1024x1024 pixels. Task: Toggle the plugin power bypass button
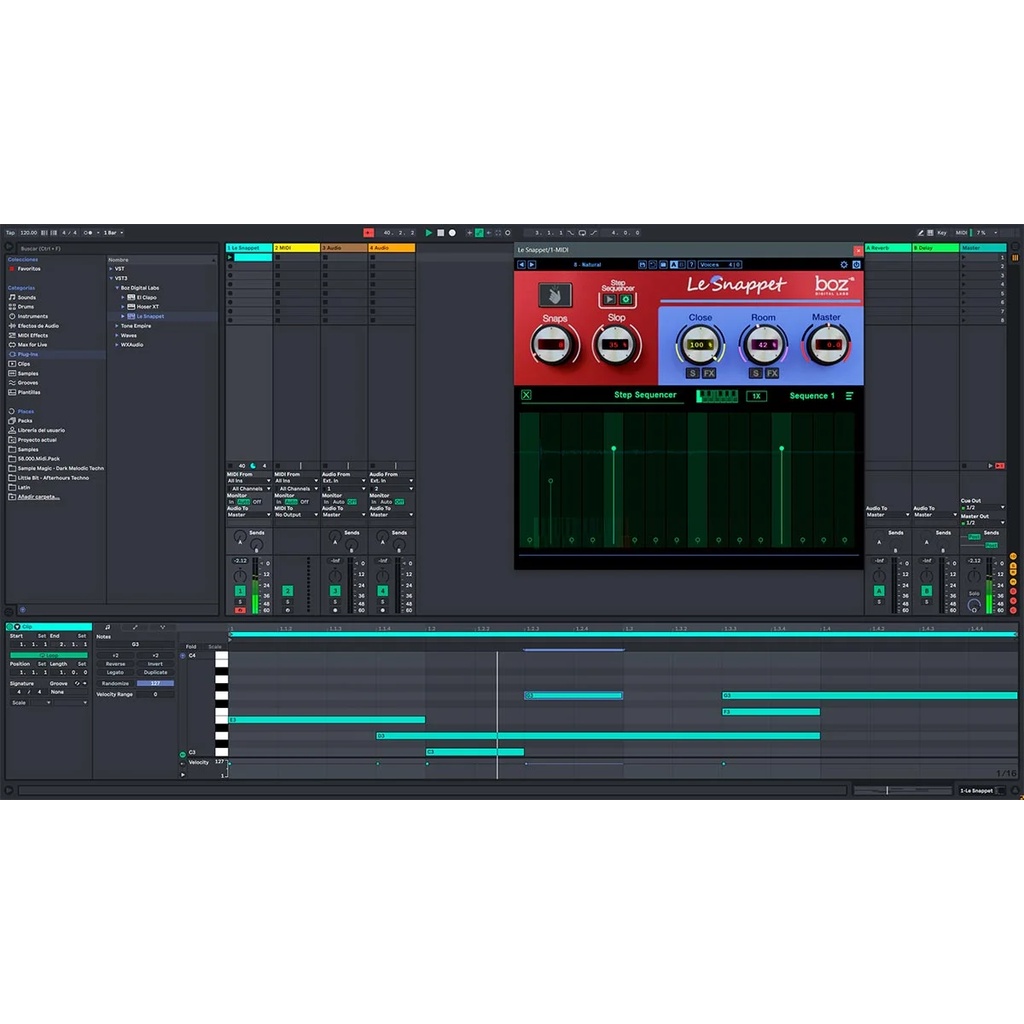856,265
